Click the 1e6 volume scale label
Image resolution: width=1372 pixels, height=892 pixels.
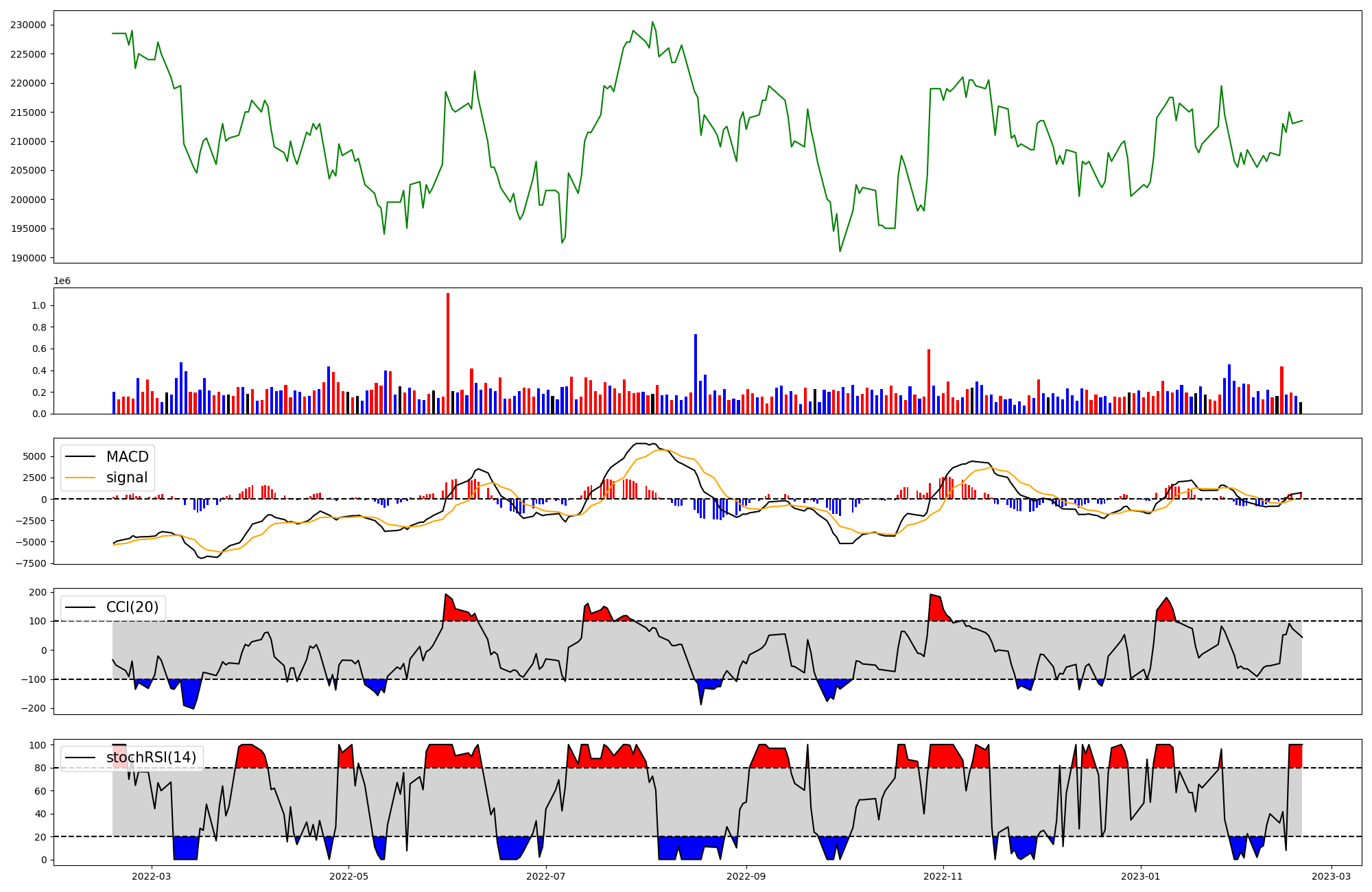(x=62, y=281)
